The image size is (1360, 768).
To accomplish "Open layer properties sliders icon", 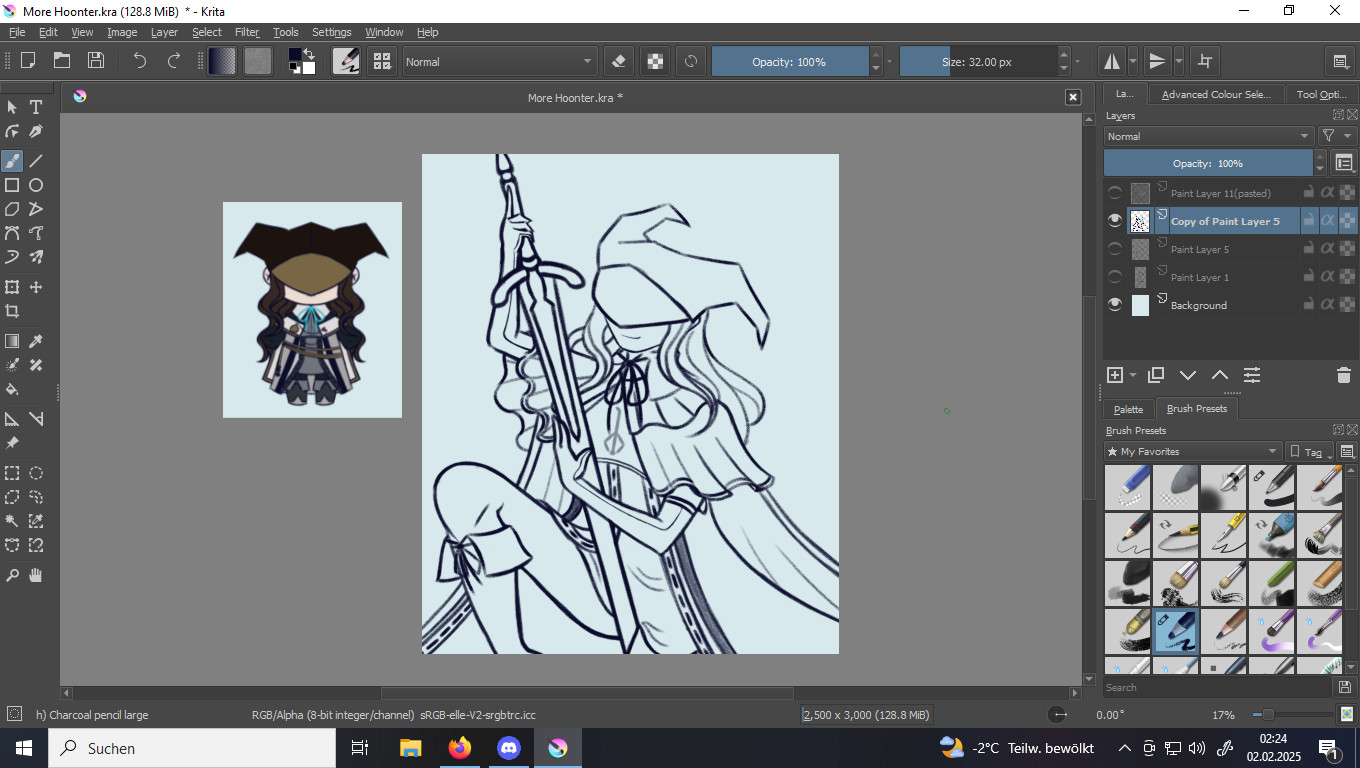I will 1252,375.
